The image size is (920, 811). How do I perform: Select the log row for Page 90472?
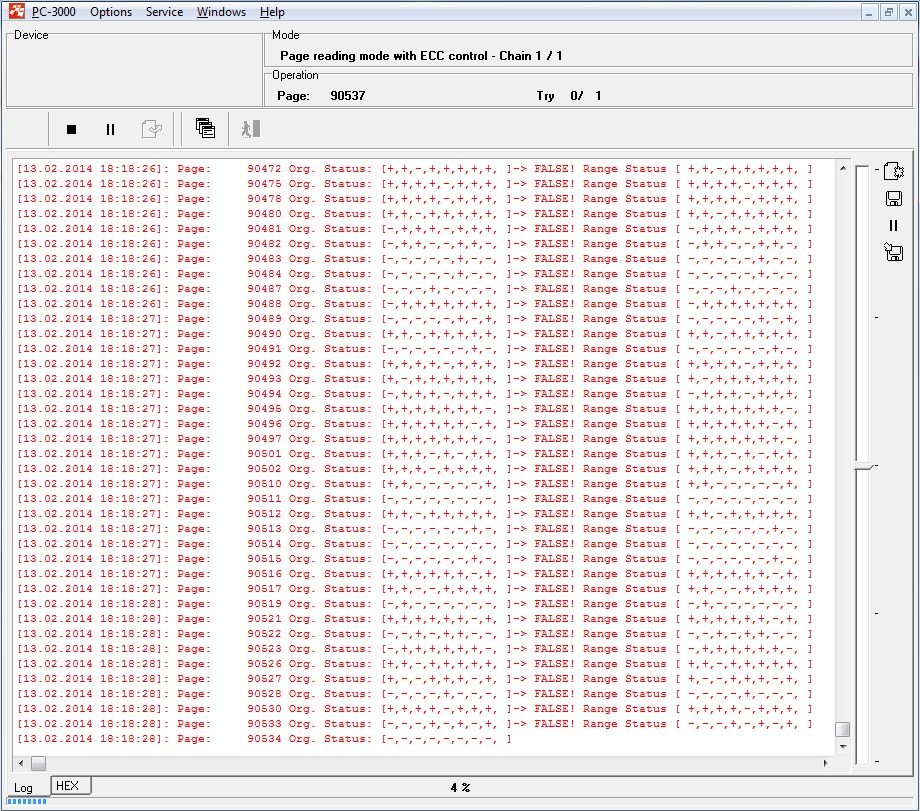coord(414,168)
